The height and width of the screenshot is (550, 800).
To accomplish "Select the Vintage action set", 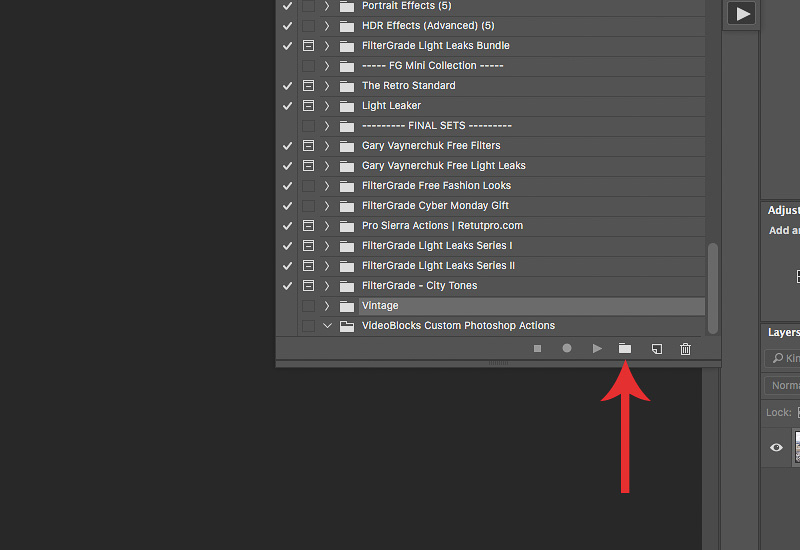I will point(532,306).
